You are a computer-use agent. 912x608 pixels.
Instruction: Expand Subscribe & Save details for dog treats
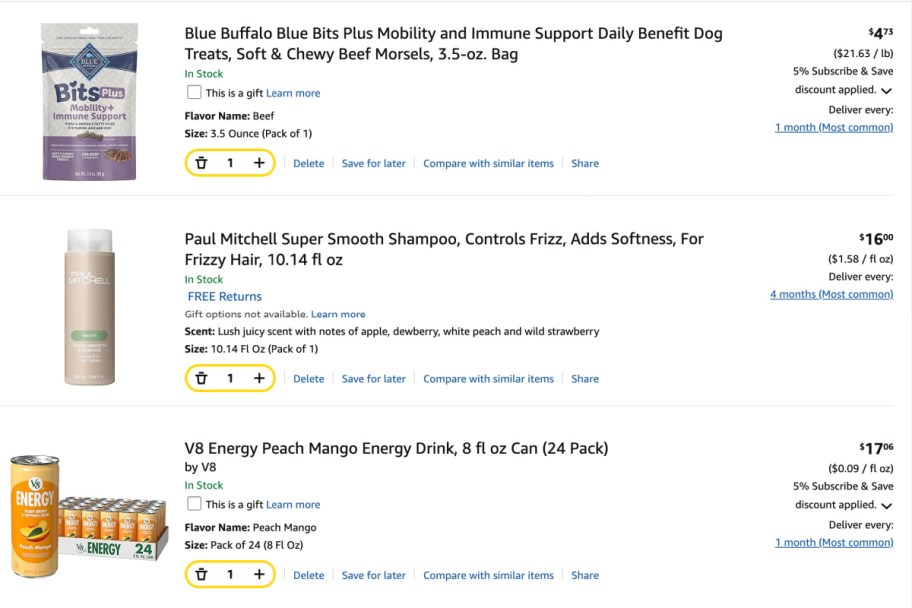(886, 89)
